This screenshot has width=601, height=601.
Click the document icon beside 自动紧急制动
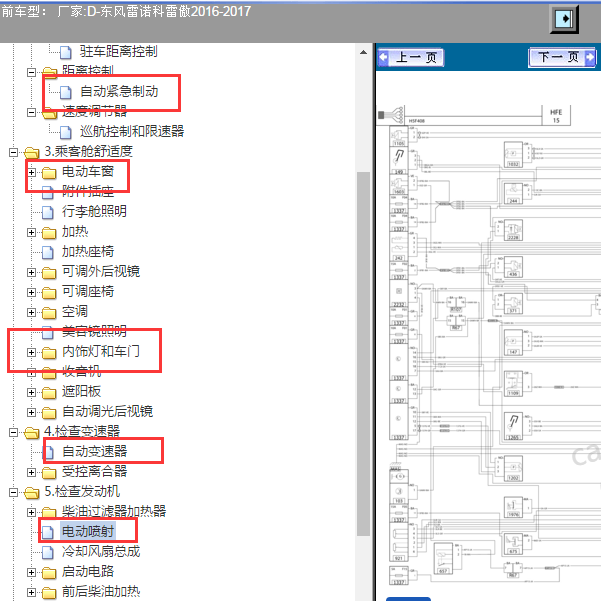point(66,91)
